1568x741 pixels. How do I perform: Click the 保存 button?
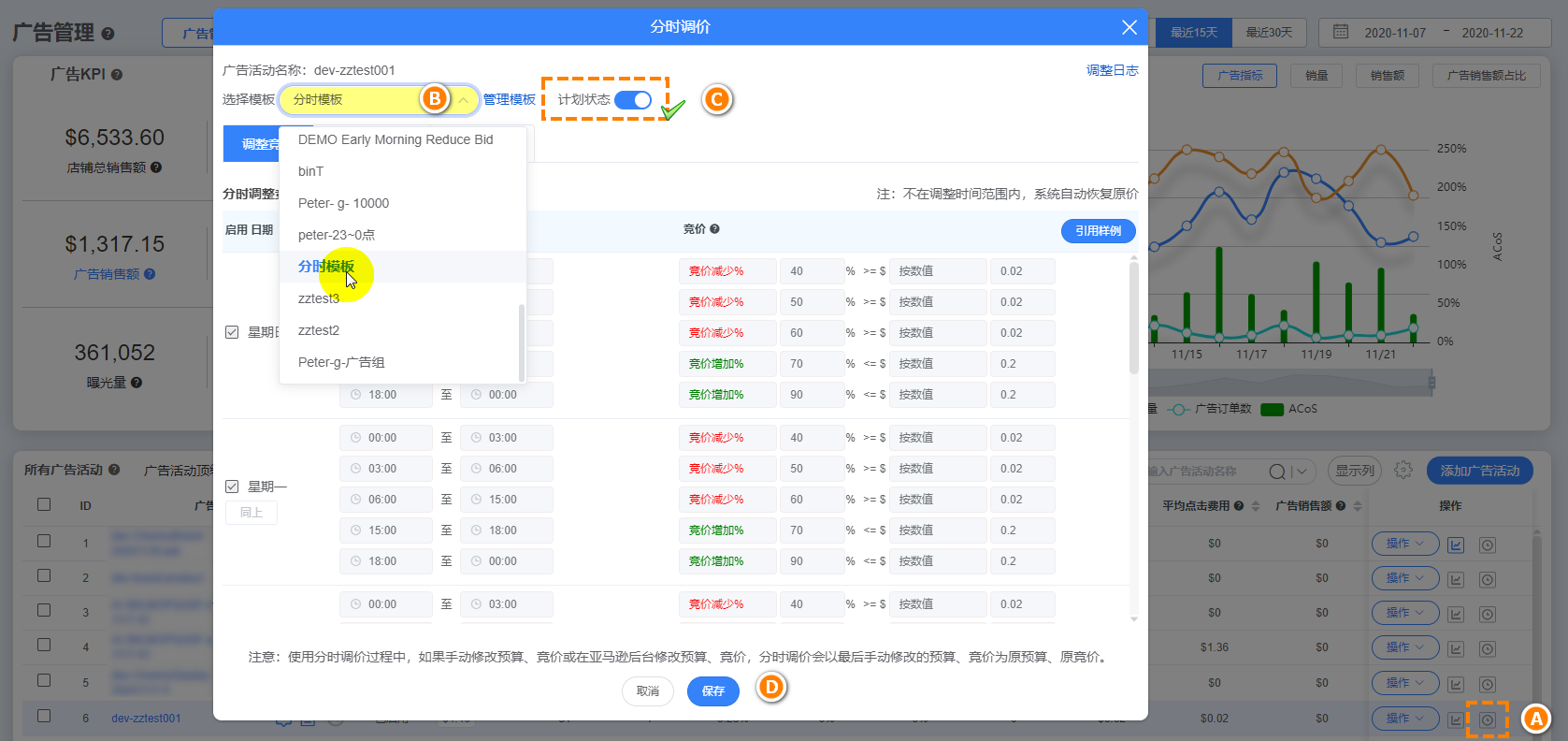(713, 691)
